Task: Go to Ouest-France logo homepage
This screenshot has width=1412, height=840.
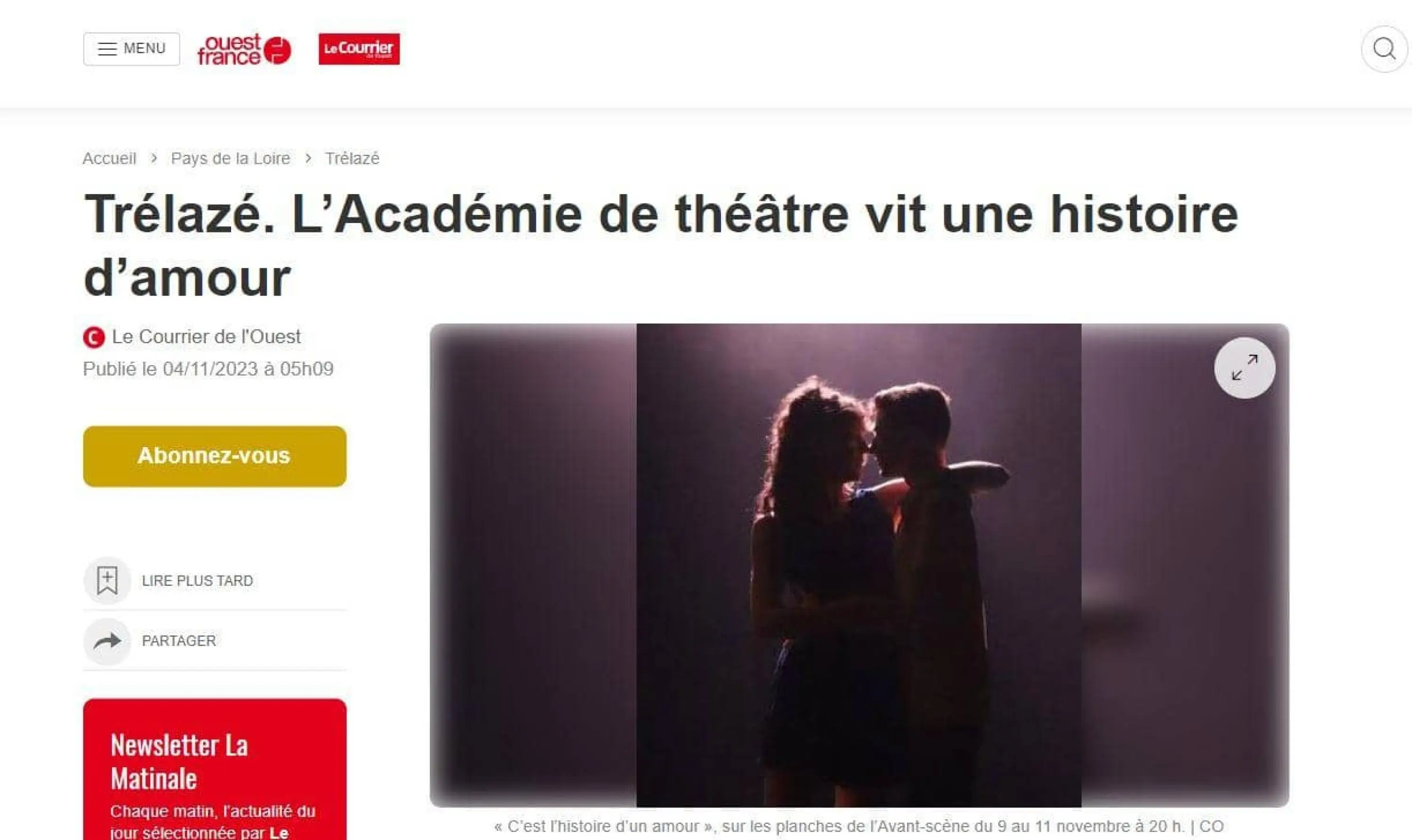Action: pos(244,49)
